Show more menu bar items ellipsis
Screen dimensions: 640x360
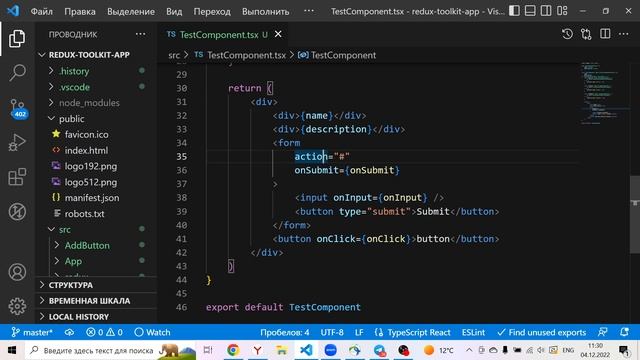click(309, 11)
